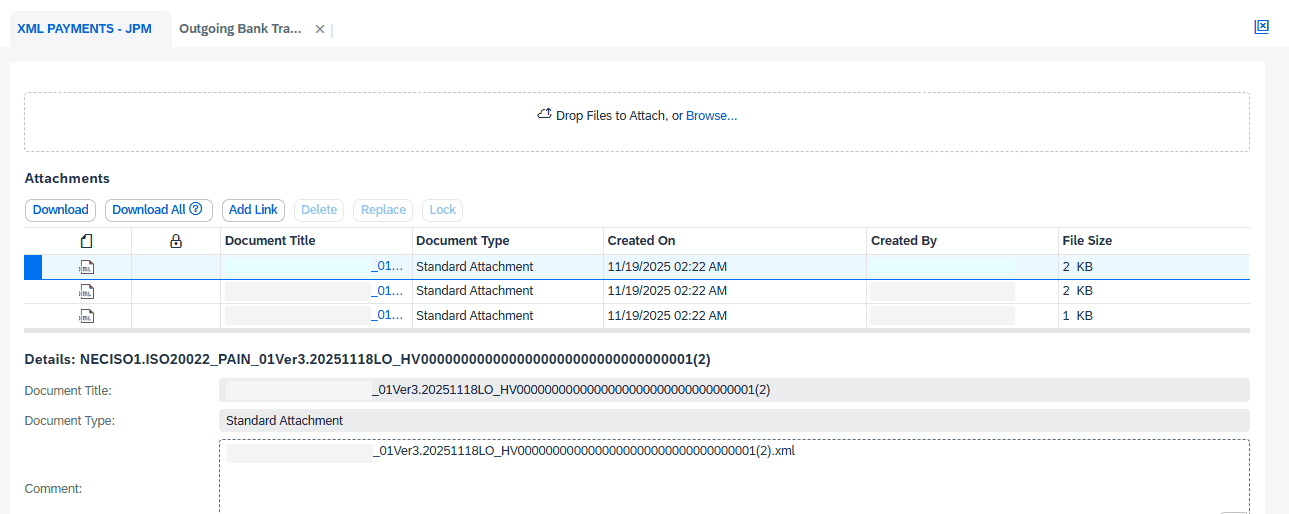Screen dimensions: 1289x514
Task: Click the lock icon column header
Action: click(176, 241)
